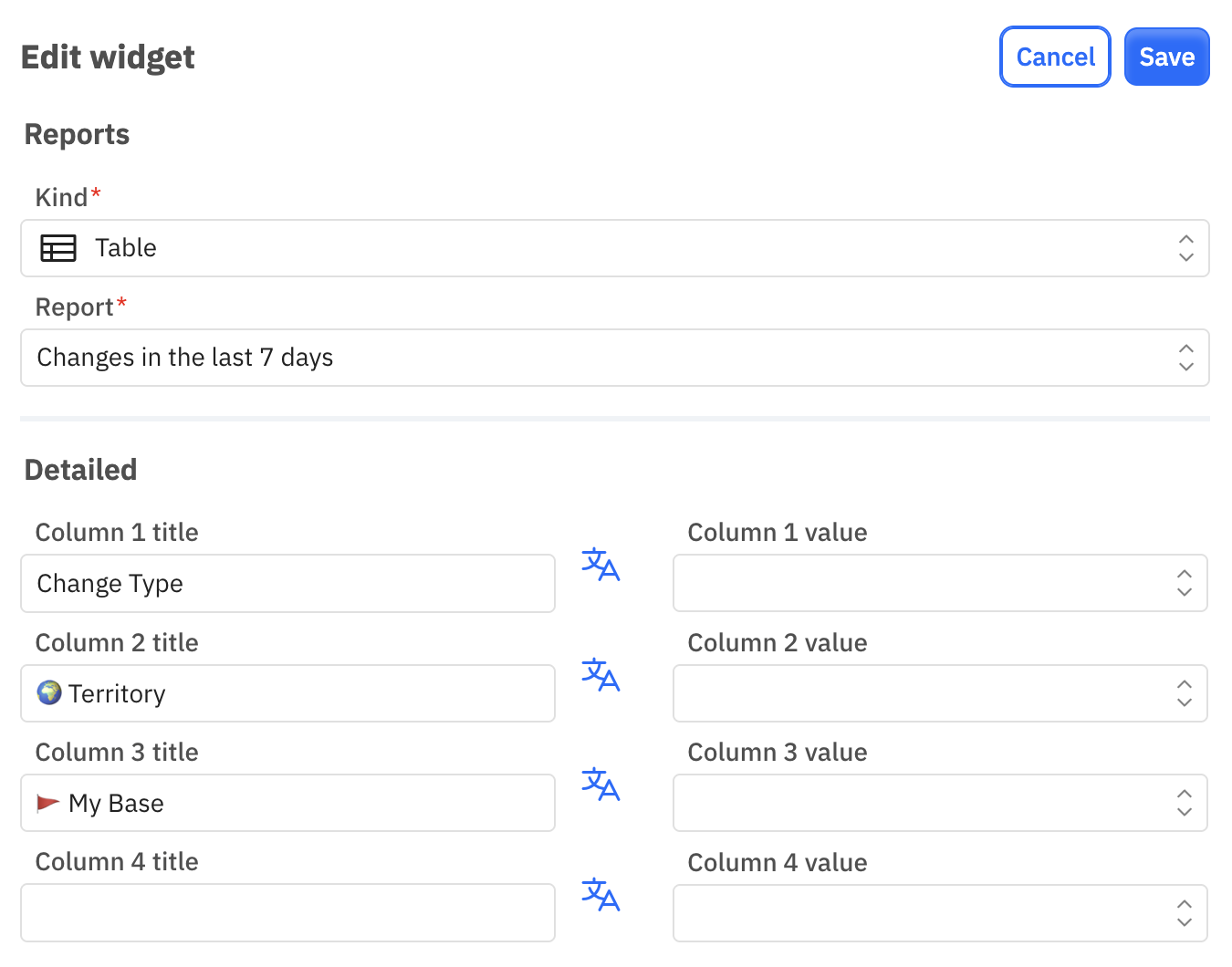The height and width of the screenshot is (967, 1232).
Task: Focus the Change Type title input
Action: click(287, 583)
